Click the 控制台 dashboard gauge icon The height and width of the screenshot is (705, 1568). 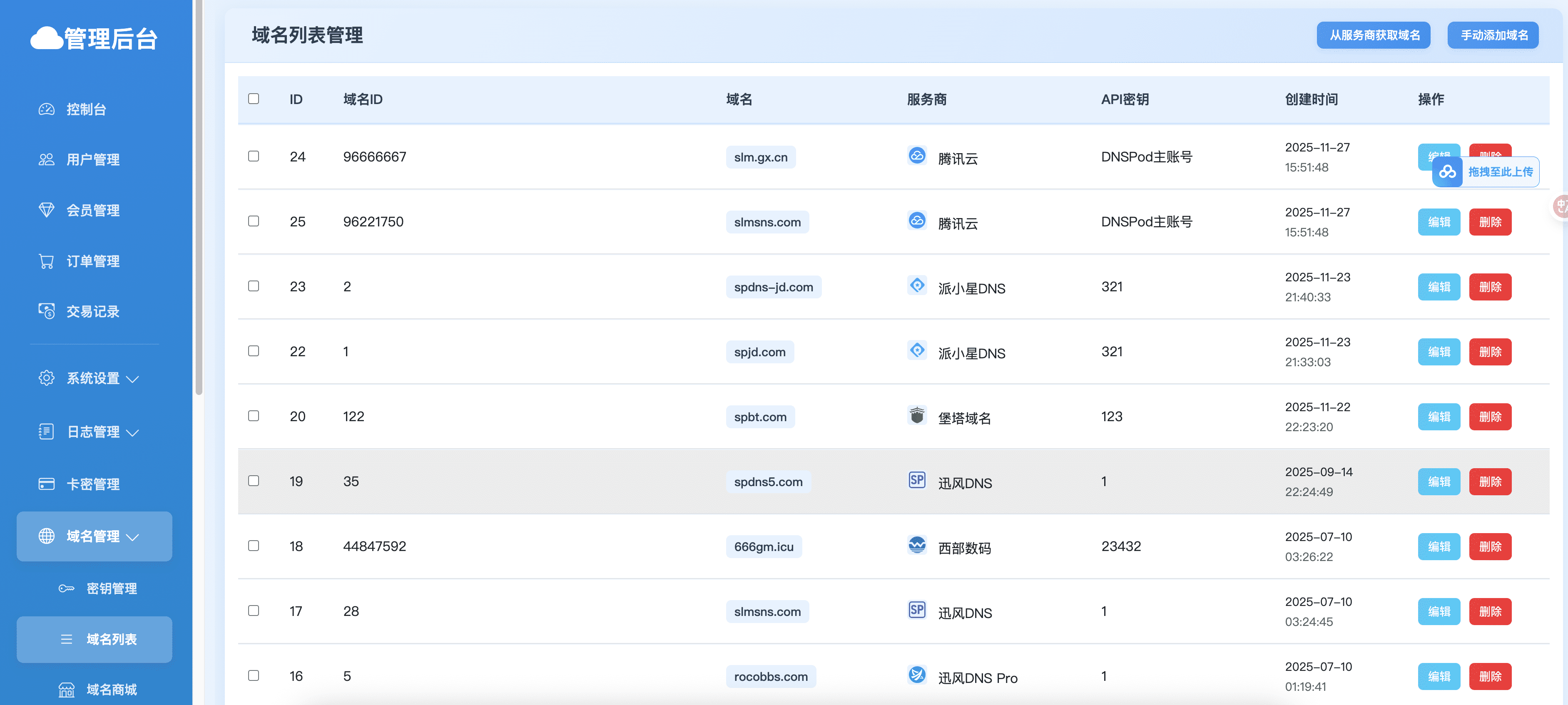pos(46,109)
